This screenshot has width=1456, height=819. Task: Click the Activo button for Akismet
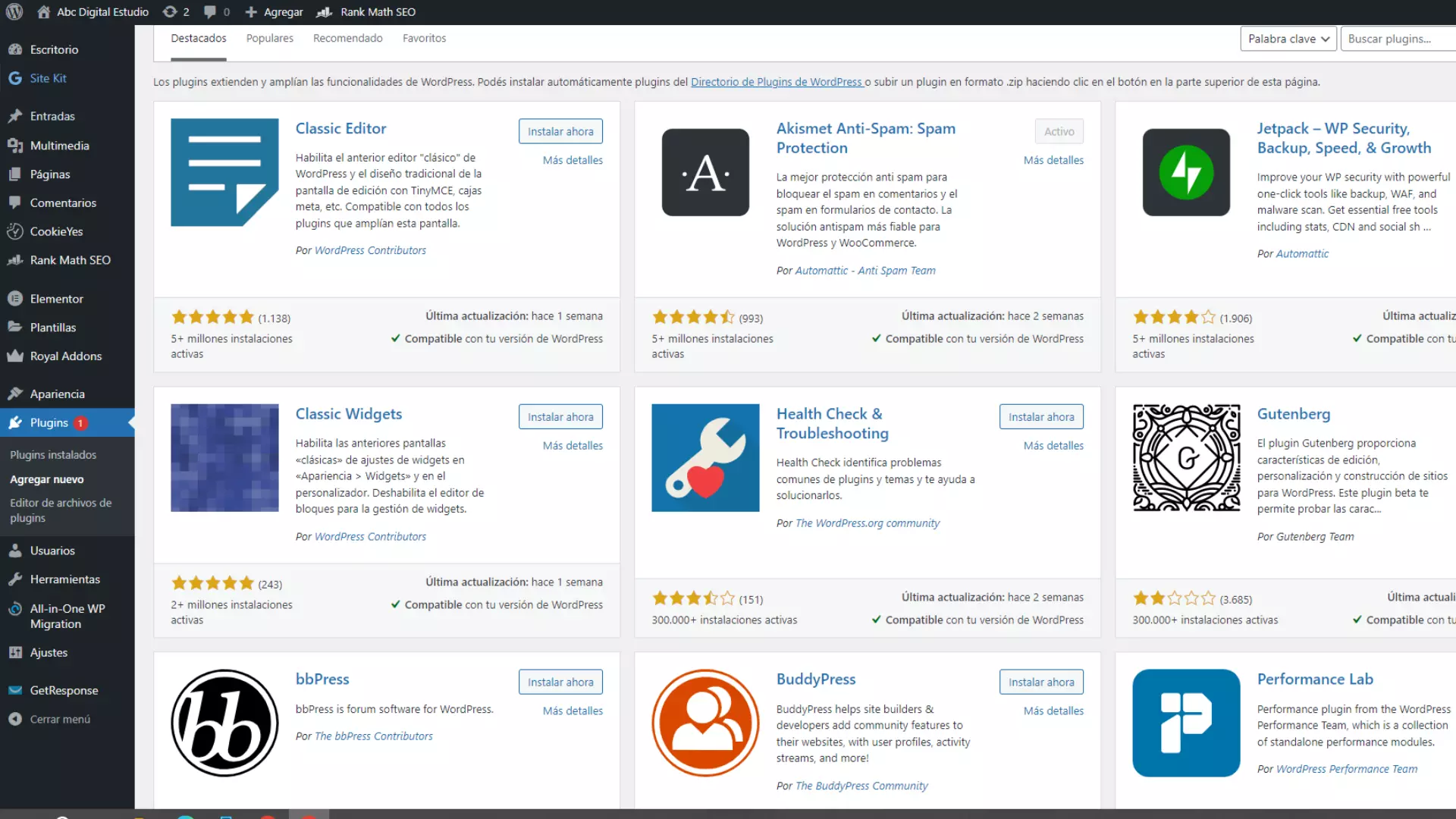[x=1059, y=131]
